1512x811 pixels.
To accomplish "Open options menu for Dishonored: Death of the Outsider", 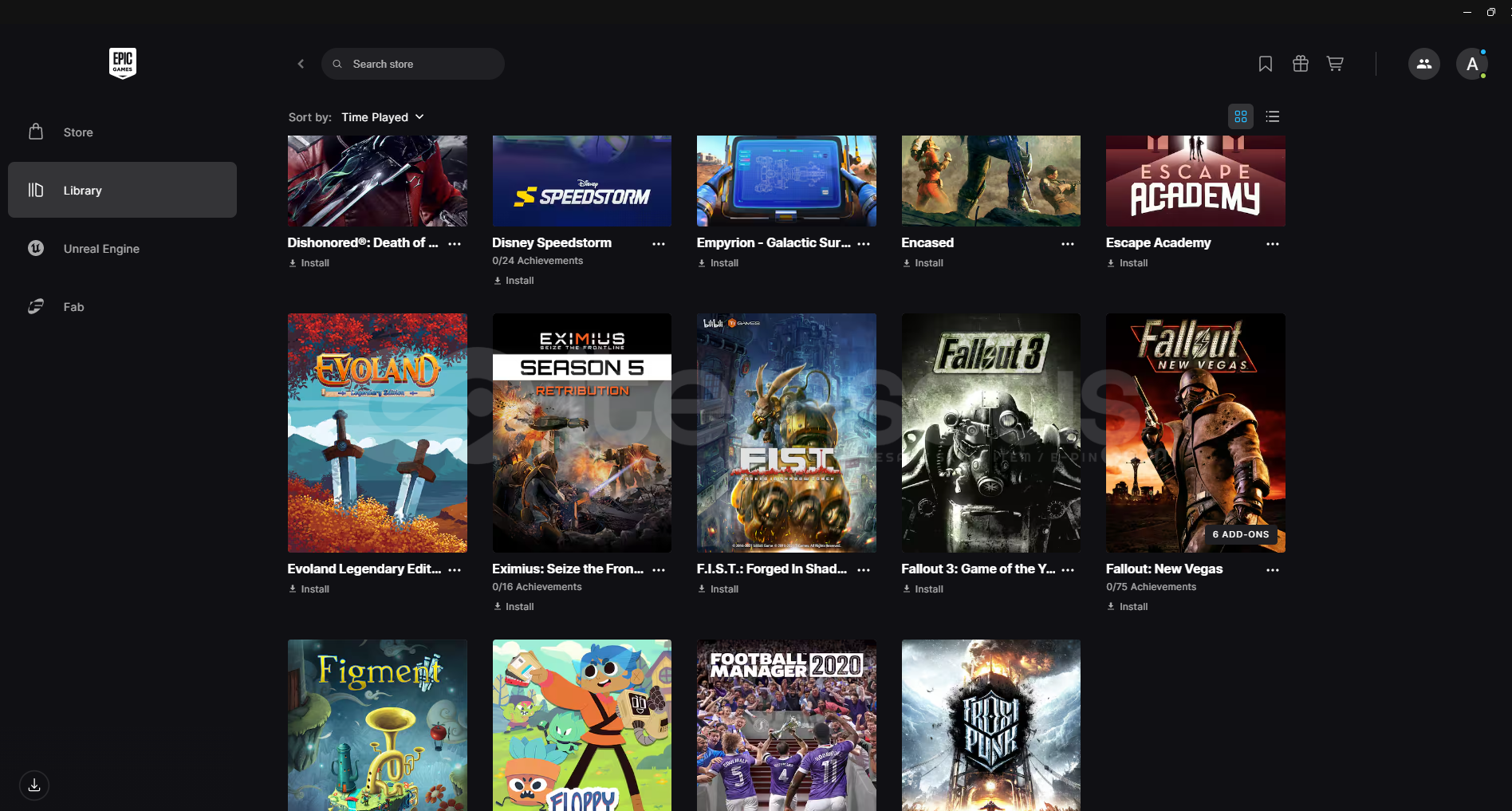I will (455, 244).
